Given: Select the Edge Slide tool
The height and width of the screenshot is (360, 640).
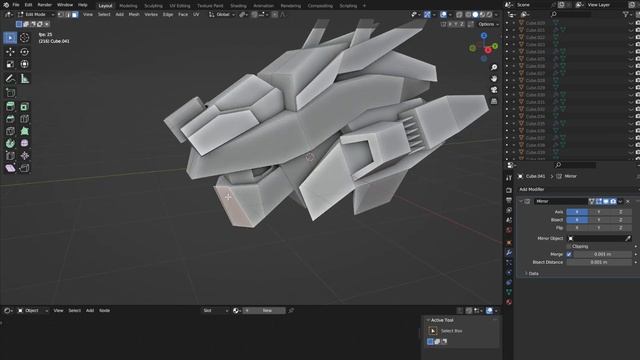Looking at the screenshot, I should point(10,156).
